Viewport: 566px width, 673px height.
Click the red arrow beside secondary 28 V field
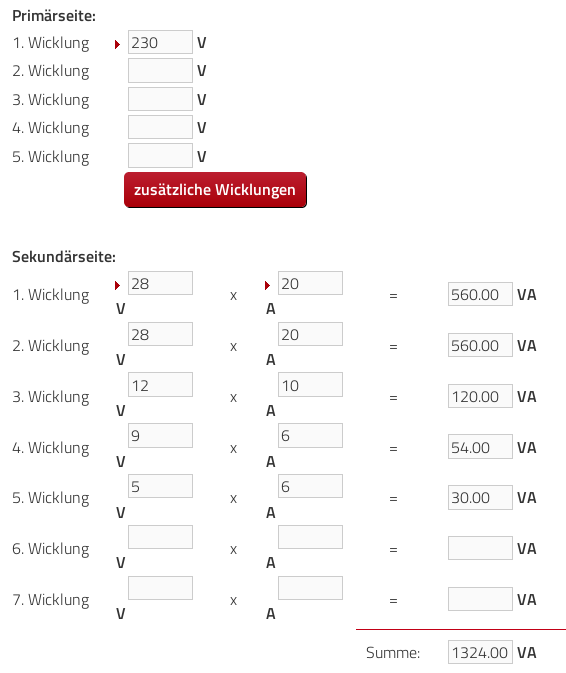tap(117, 285)
